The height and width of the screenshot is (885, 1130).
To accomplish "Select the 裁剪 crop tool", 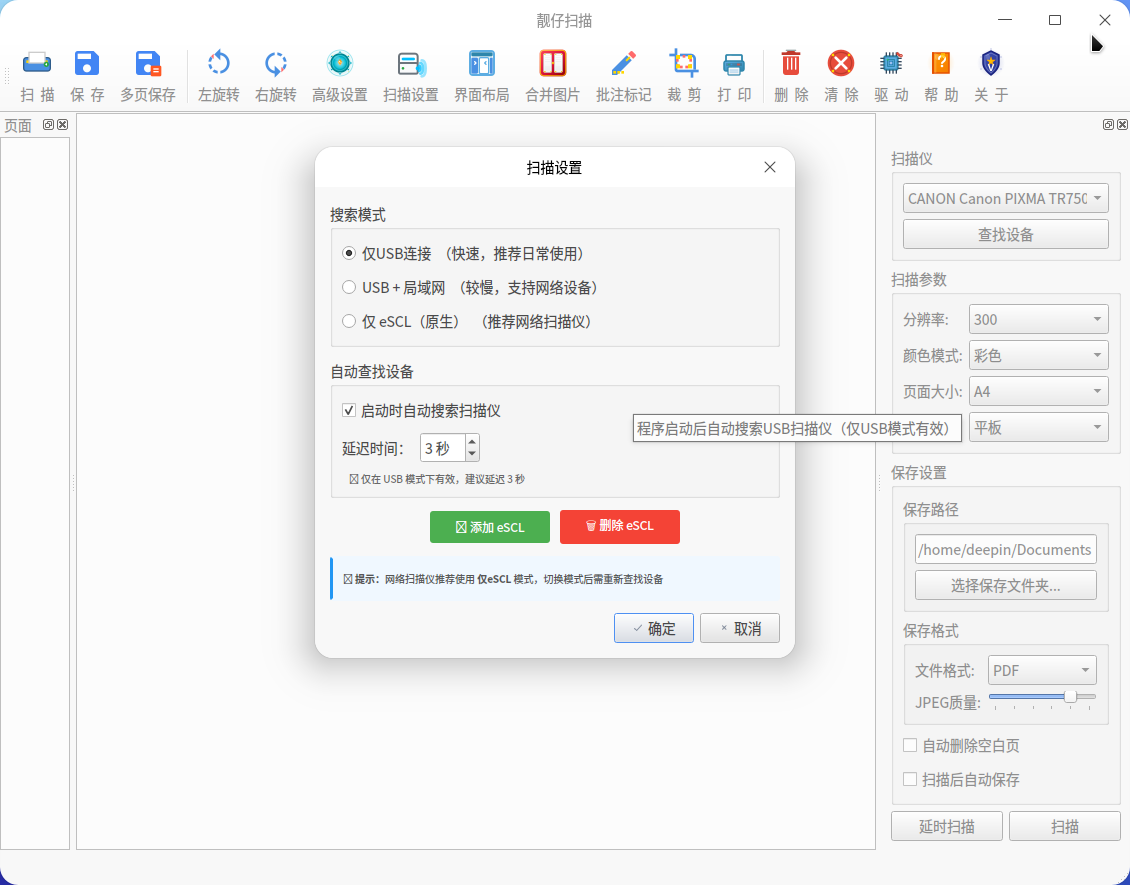I will [x=684, y=63].
